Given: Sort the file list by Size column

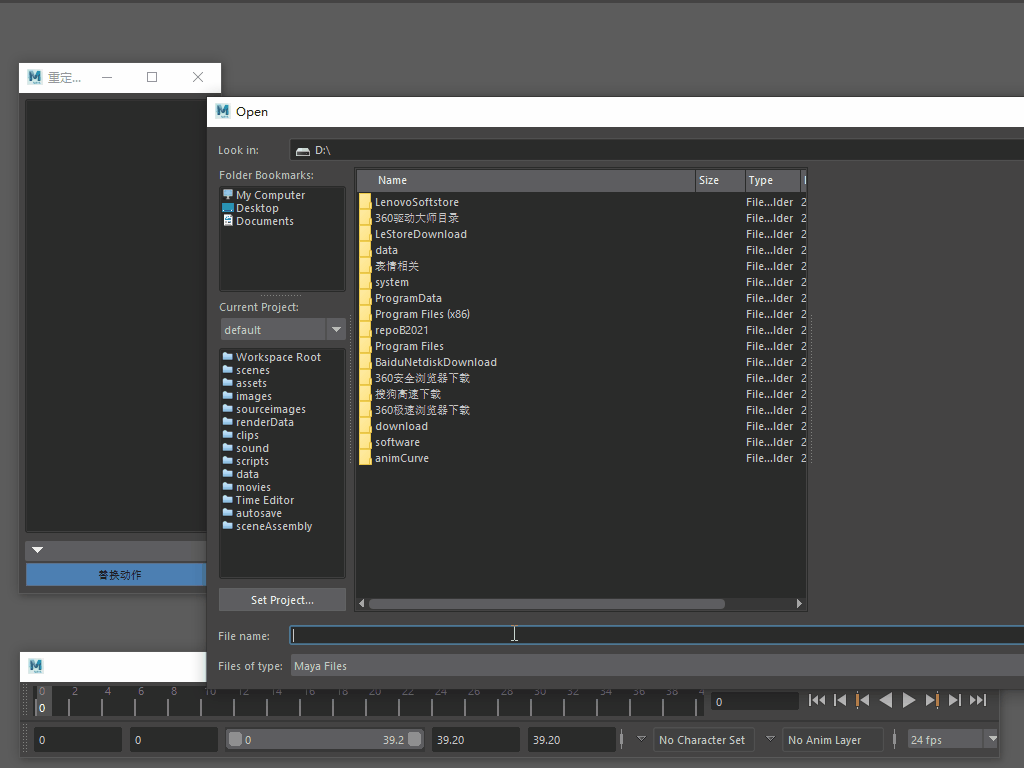Looking at the screenshot, I should tap(709, 181).
